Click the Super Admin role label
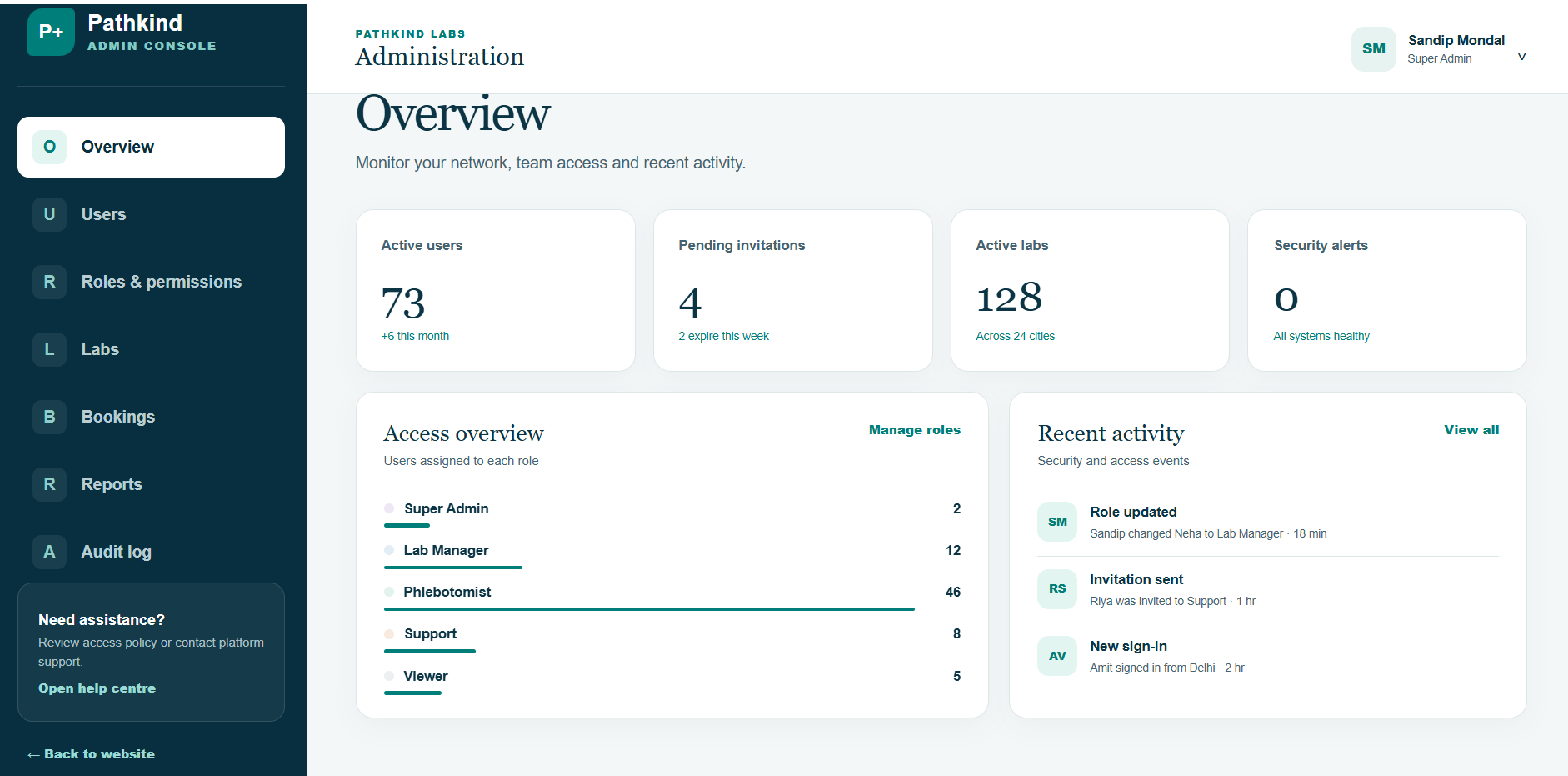This screenshot has height=776, width=1568. point(447,508)
